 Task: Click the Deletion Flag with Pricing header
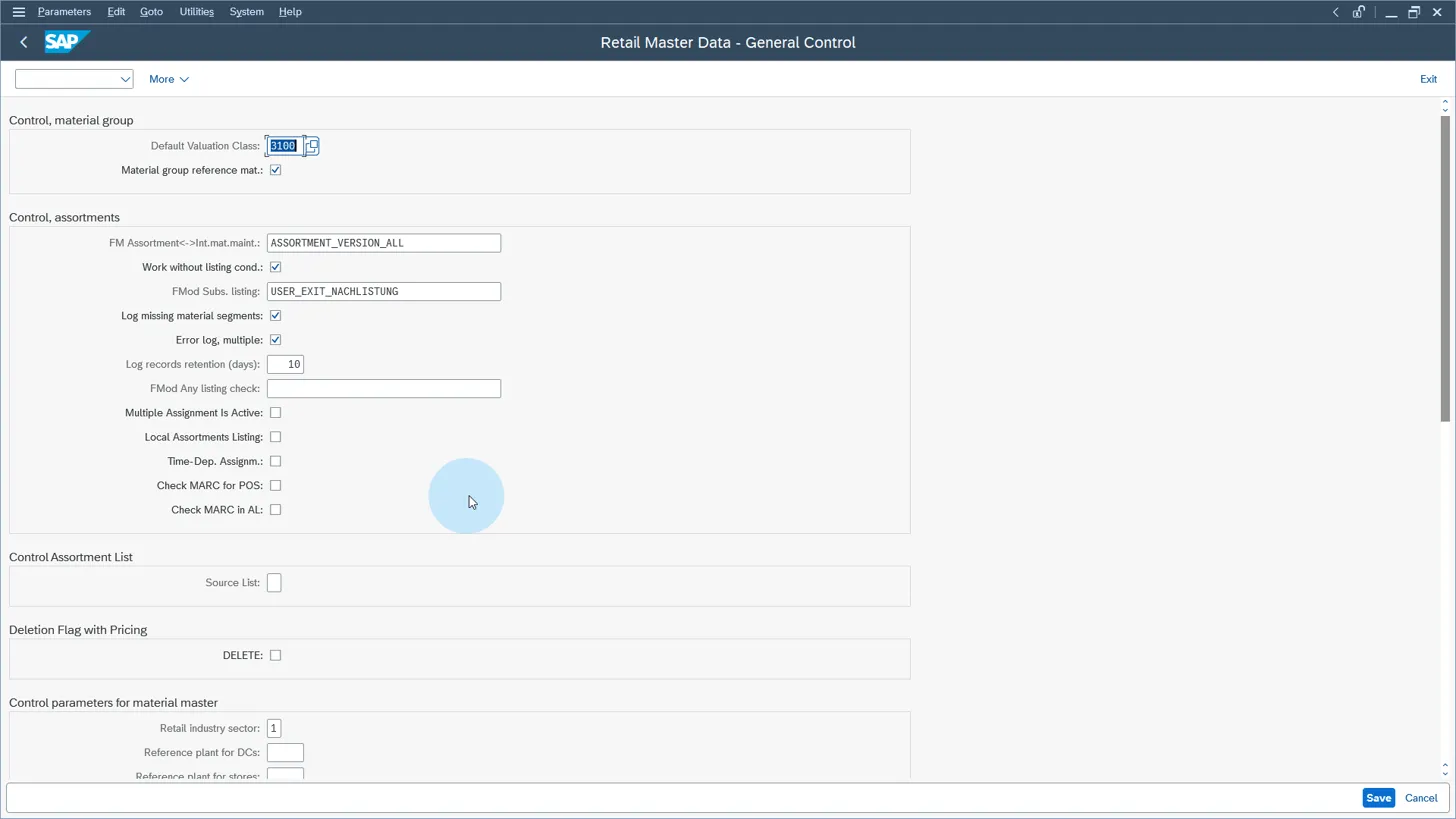pos(78,630)
